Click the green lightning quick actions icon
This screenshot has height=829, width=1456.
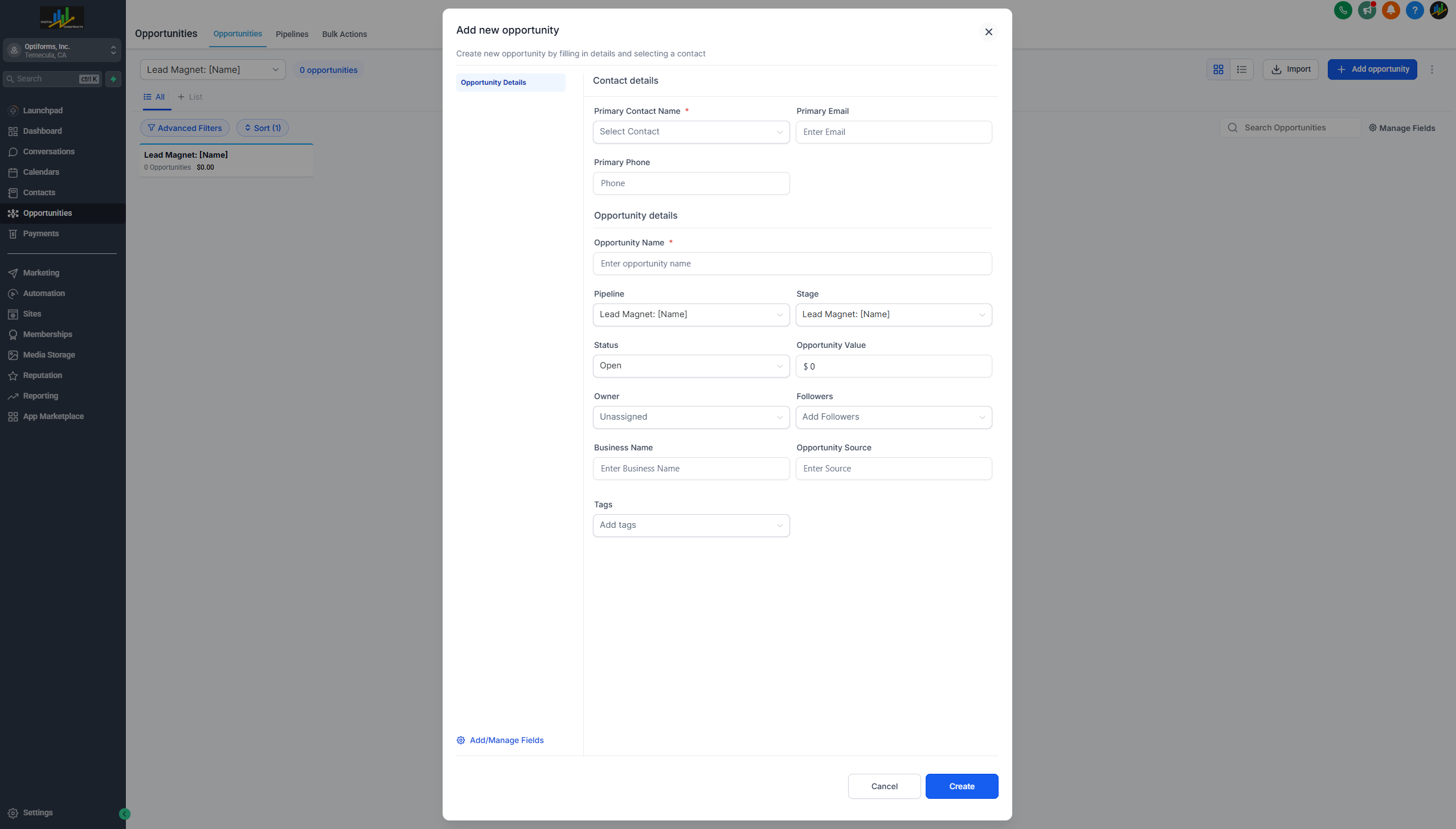click(x=113, y=79)
